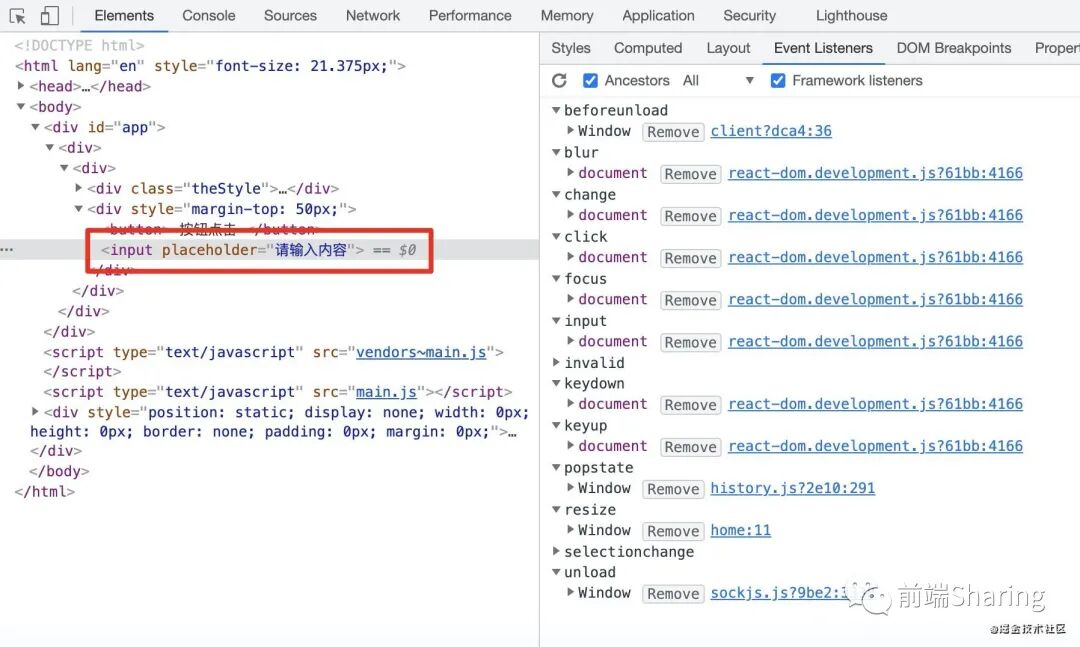Open the history.js?2e10:291 source link

[793, 488]
